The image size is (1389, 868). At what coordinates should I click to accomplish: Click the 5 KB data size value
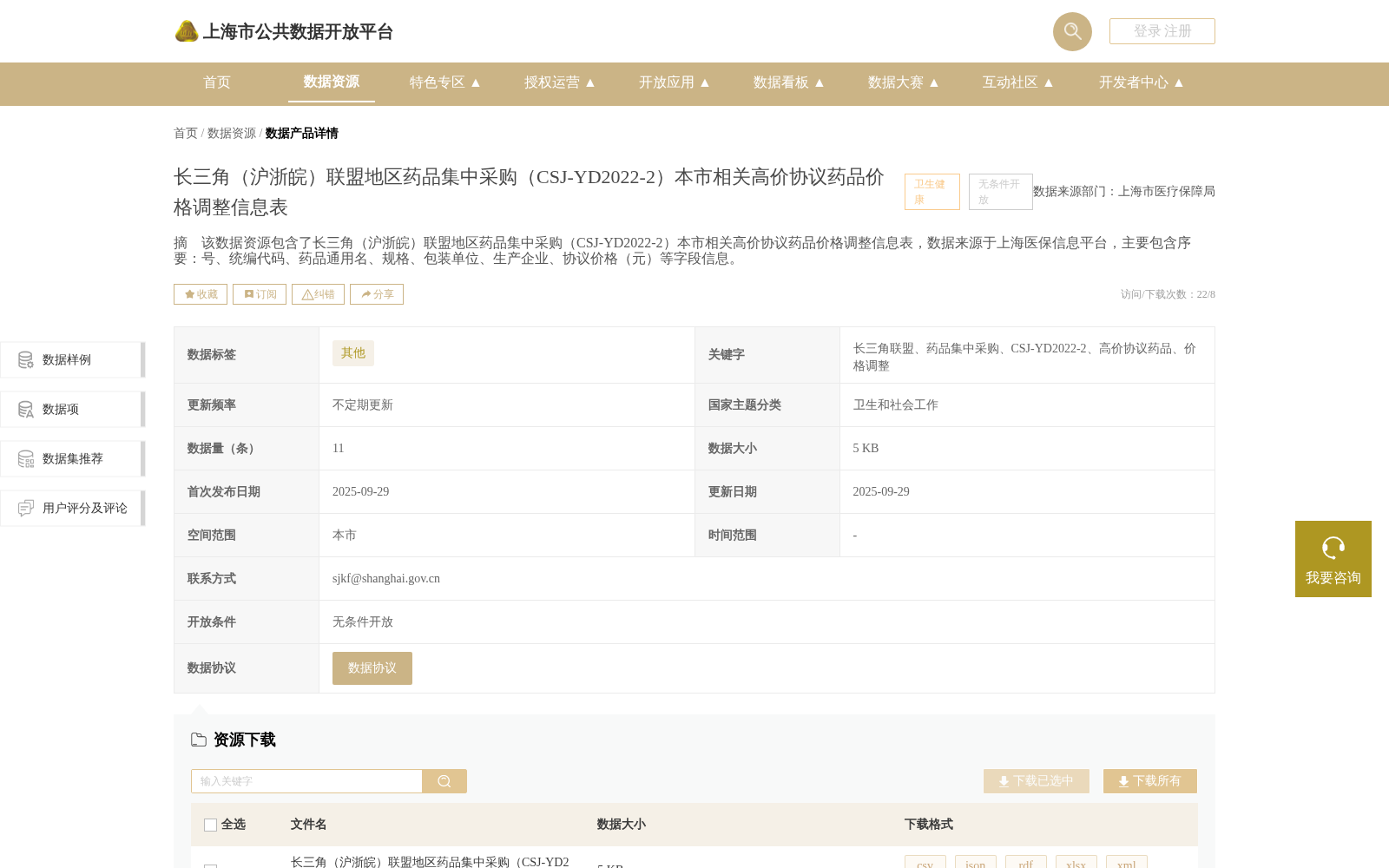866,449
